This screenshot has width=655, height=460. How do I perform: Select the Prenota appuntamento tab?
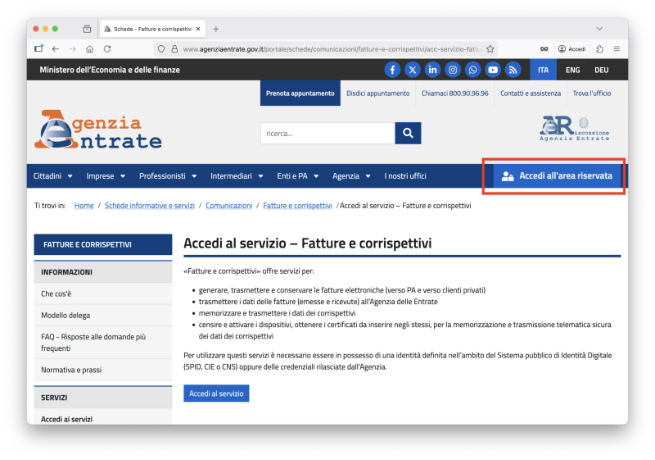point(300,93)
